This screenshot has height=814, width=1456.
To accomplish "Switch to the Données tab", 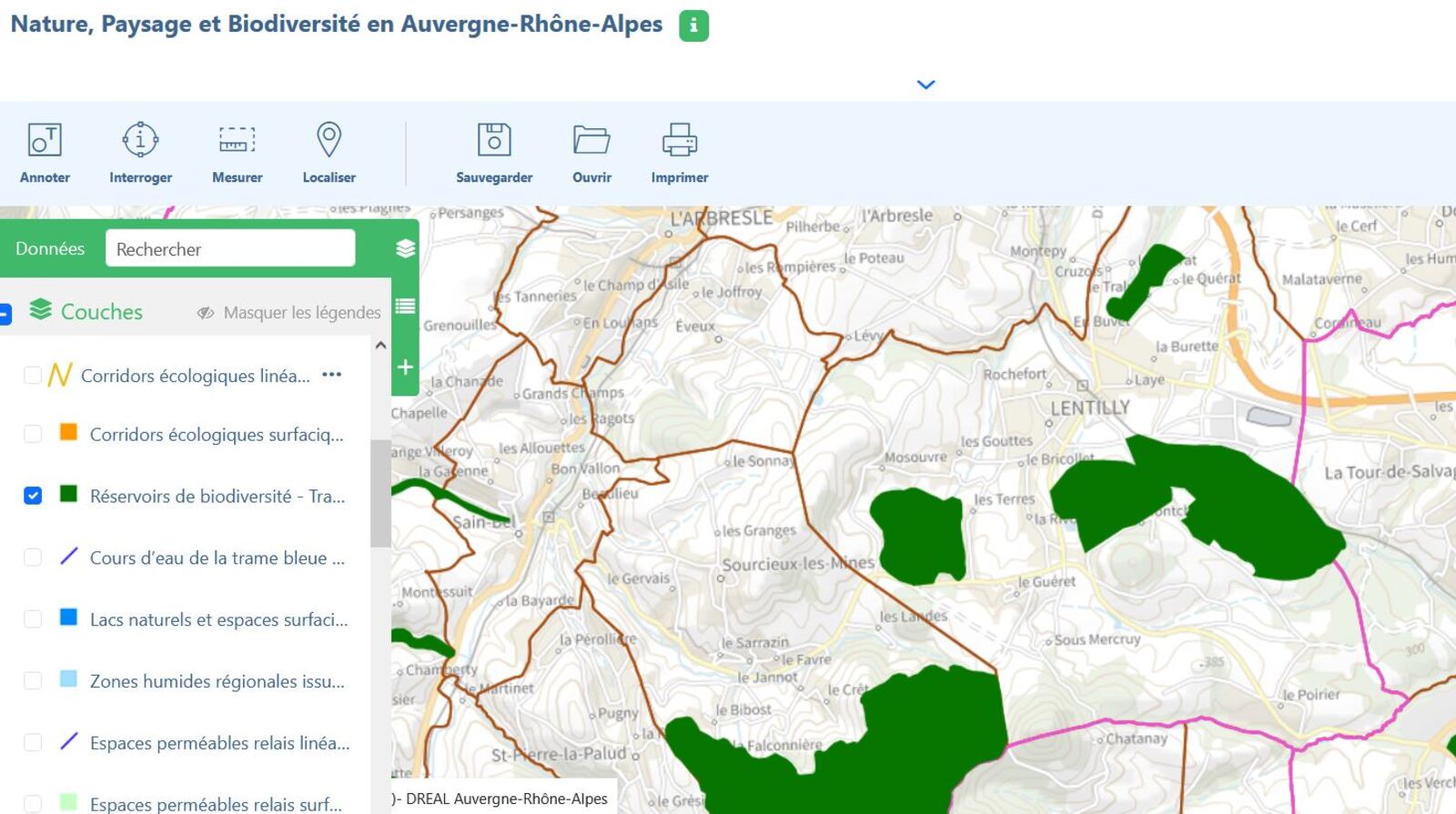I will point(50,248).
